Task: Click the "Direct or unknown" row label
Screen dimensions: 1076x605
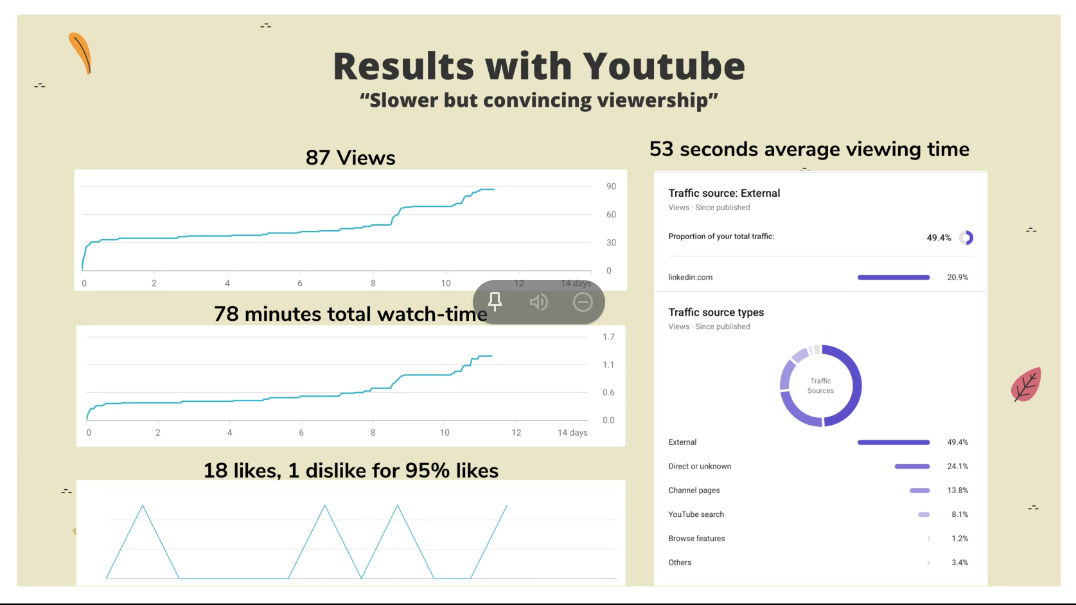Action: 700,466
